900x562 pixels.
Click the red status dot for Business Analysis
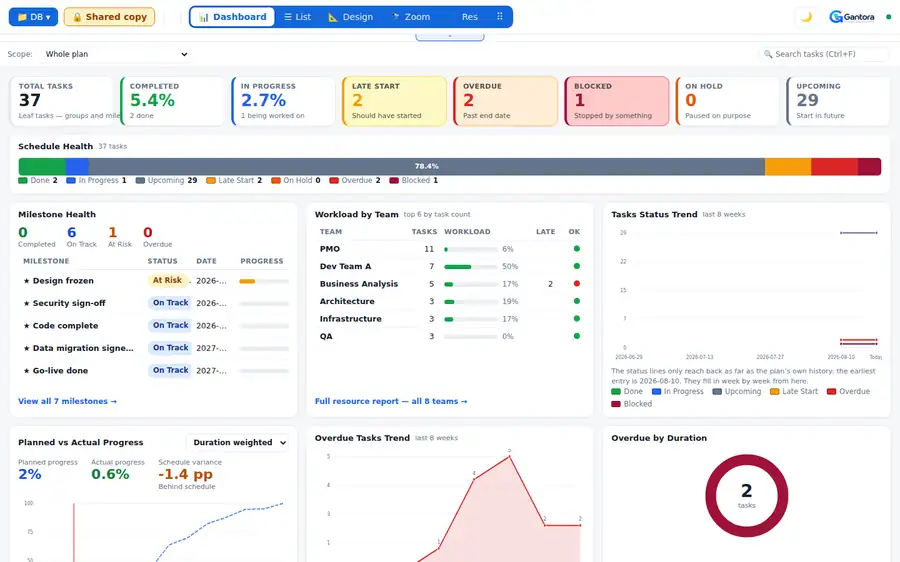pos(576,284)
